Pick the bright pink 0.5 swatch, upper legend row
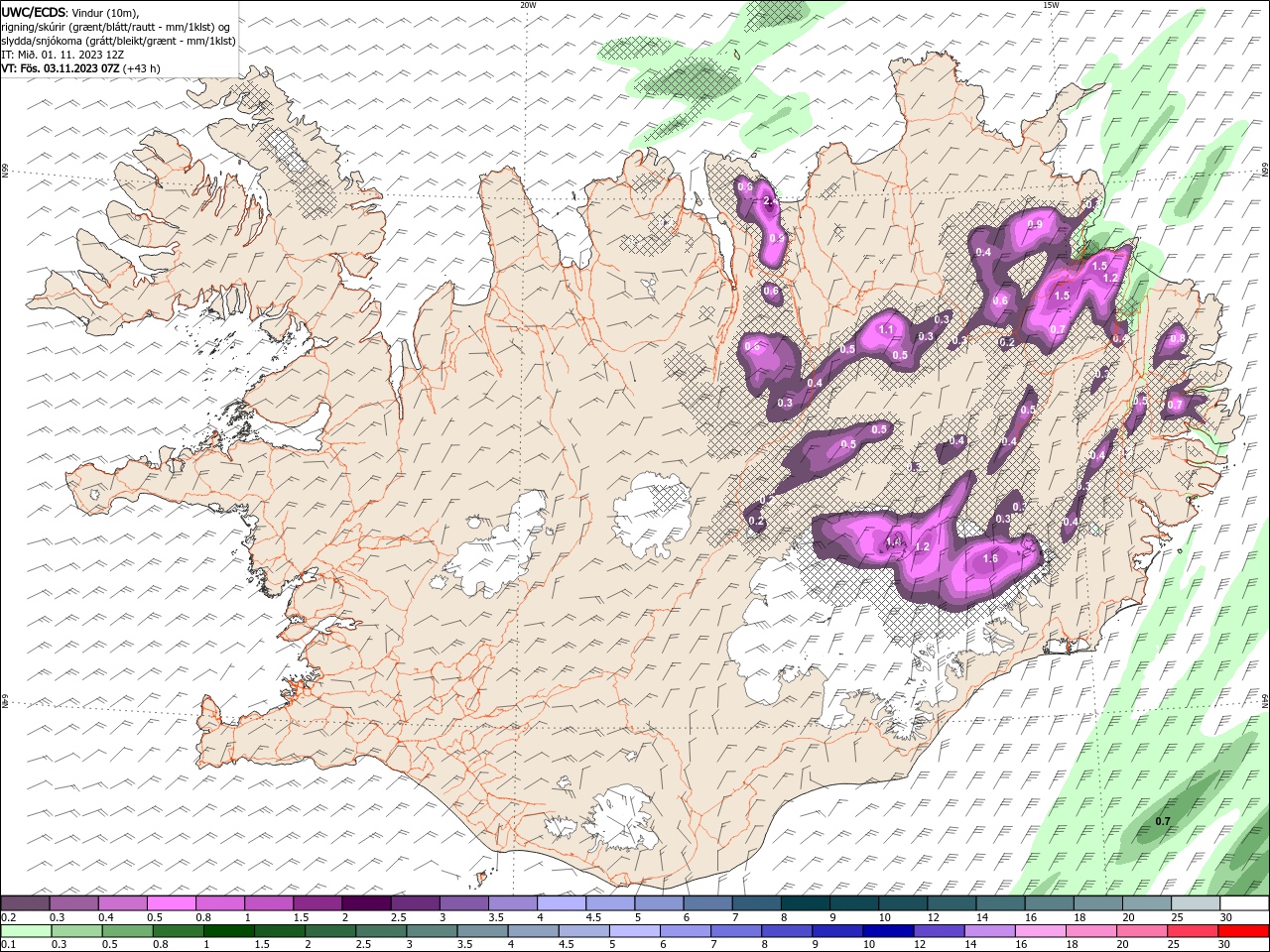Screen dimensions: 1270x952 click(171, 903)
